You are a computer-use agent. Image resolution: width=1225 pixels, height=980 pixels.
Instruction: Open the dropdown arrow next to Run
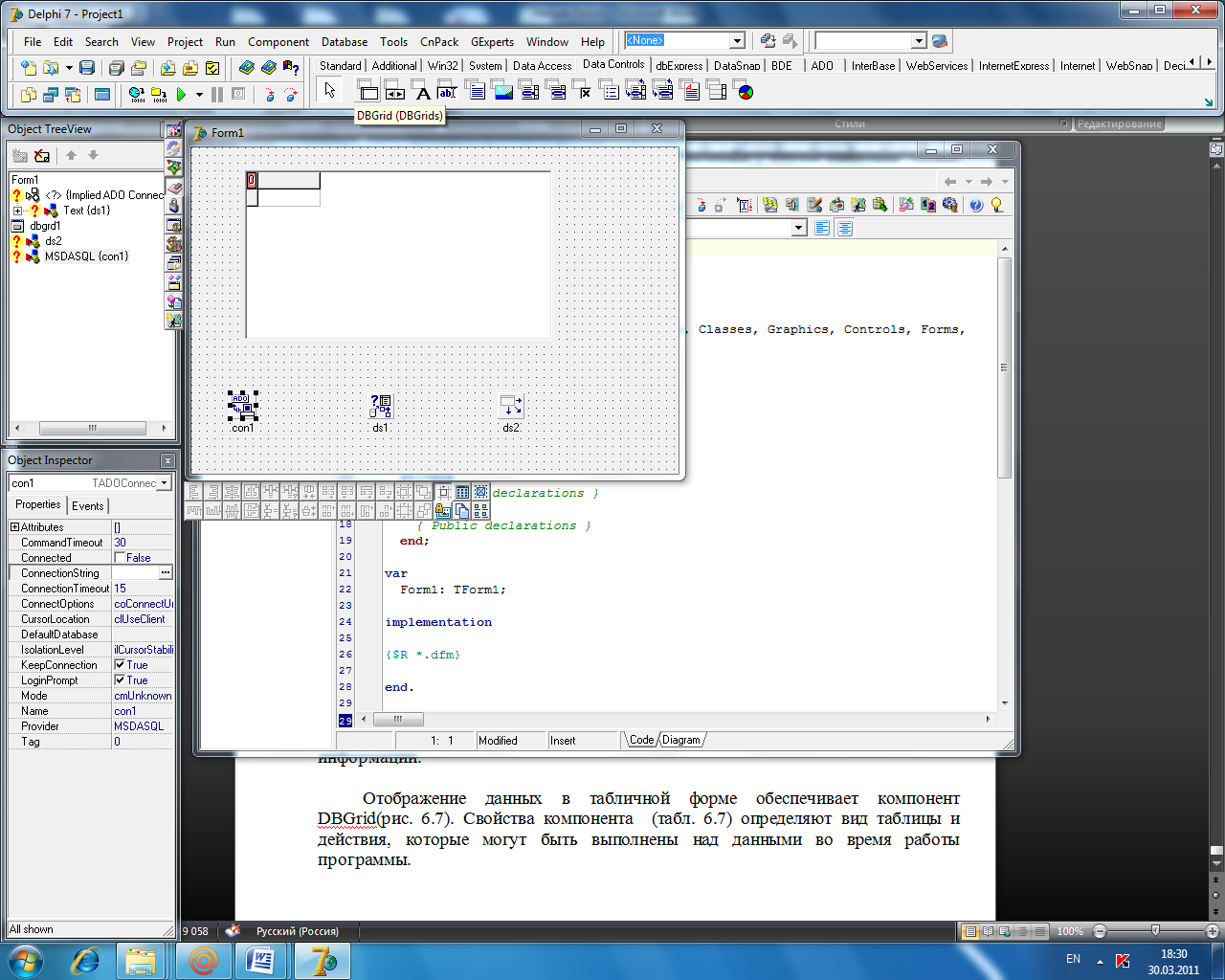click(x=199, y=95)
